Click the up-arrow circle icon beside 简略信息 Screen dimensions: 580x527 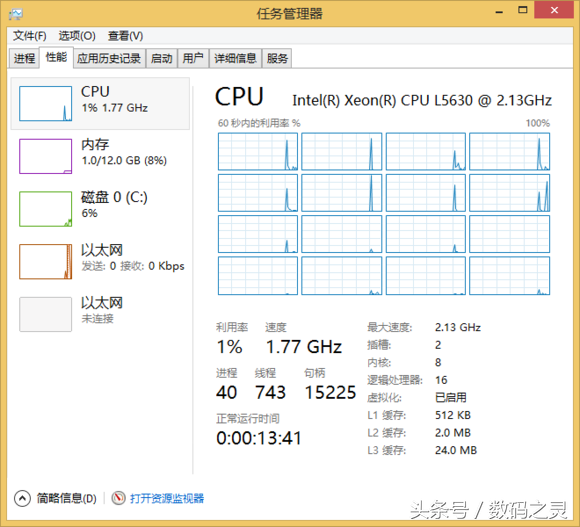pos(22,499)
